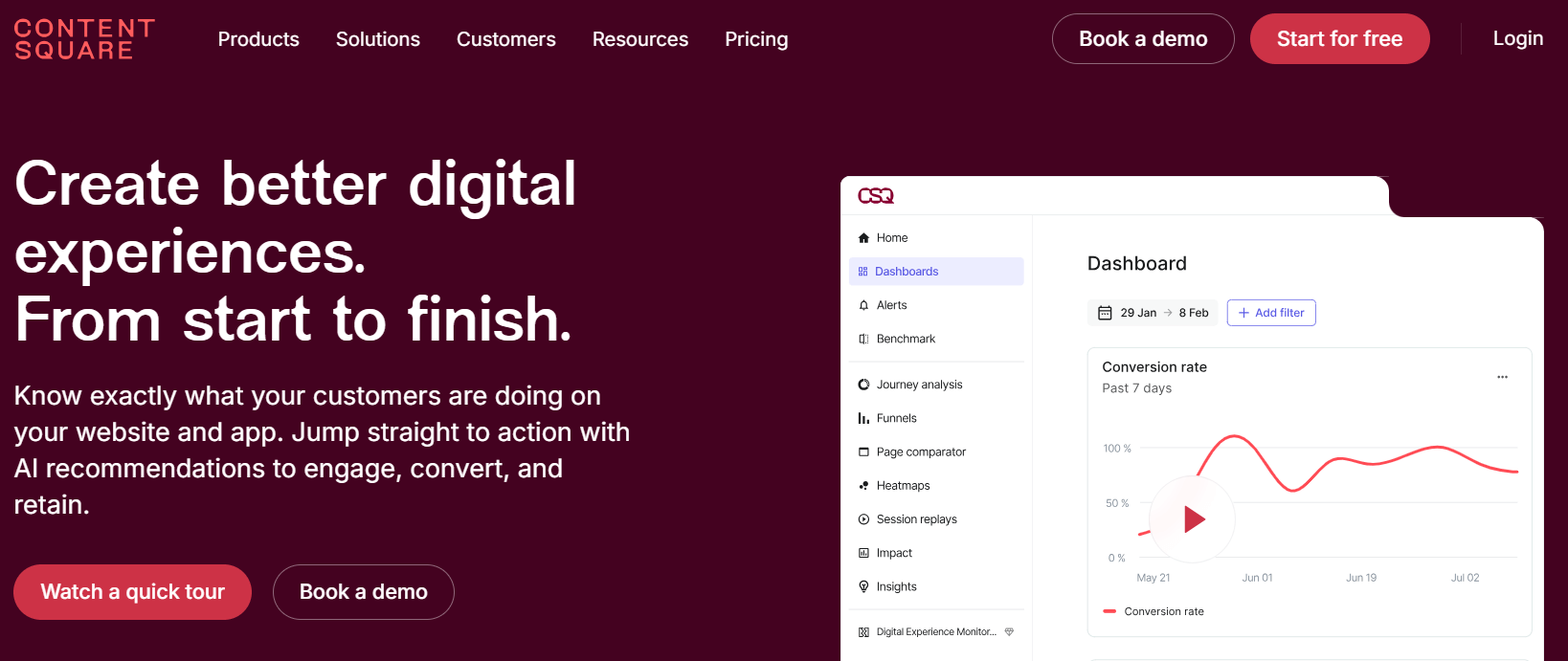
Task: Open the Resources menu
Action: pos(639,39)
